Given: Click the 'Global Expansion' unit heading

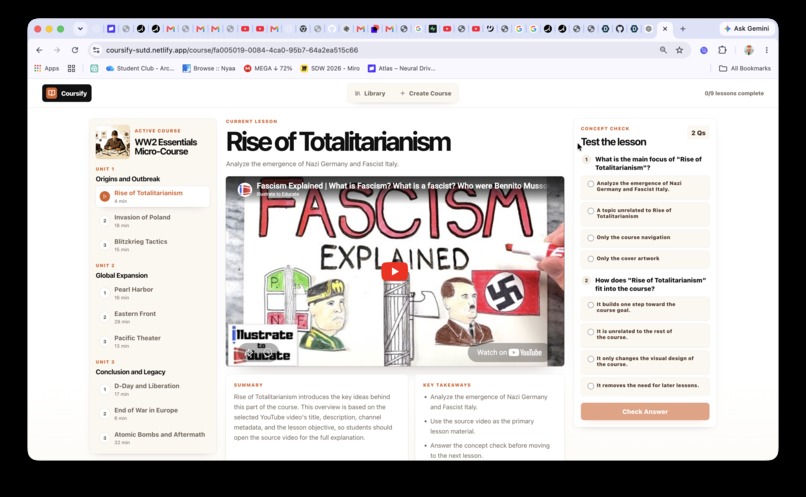Looking at the screenshot, I should click(121, 275).
